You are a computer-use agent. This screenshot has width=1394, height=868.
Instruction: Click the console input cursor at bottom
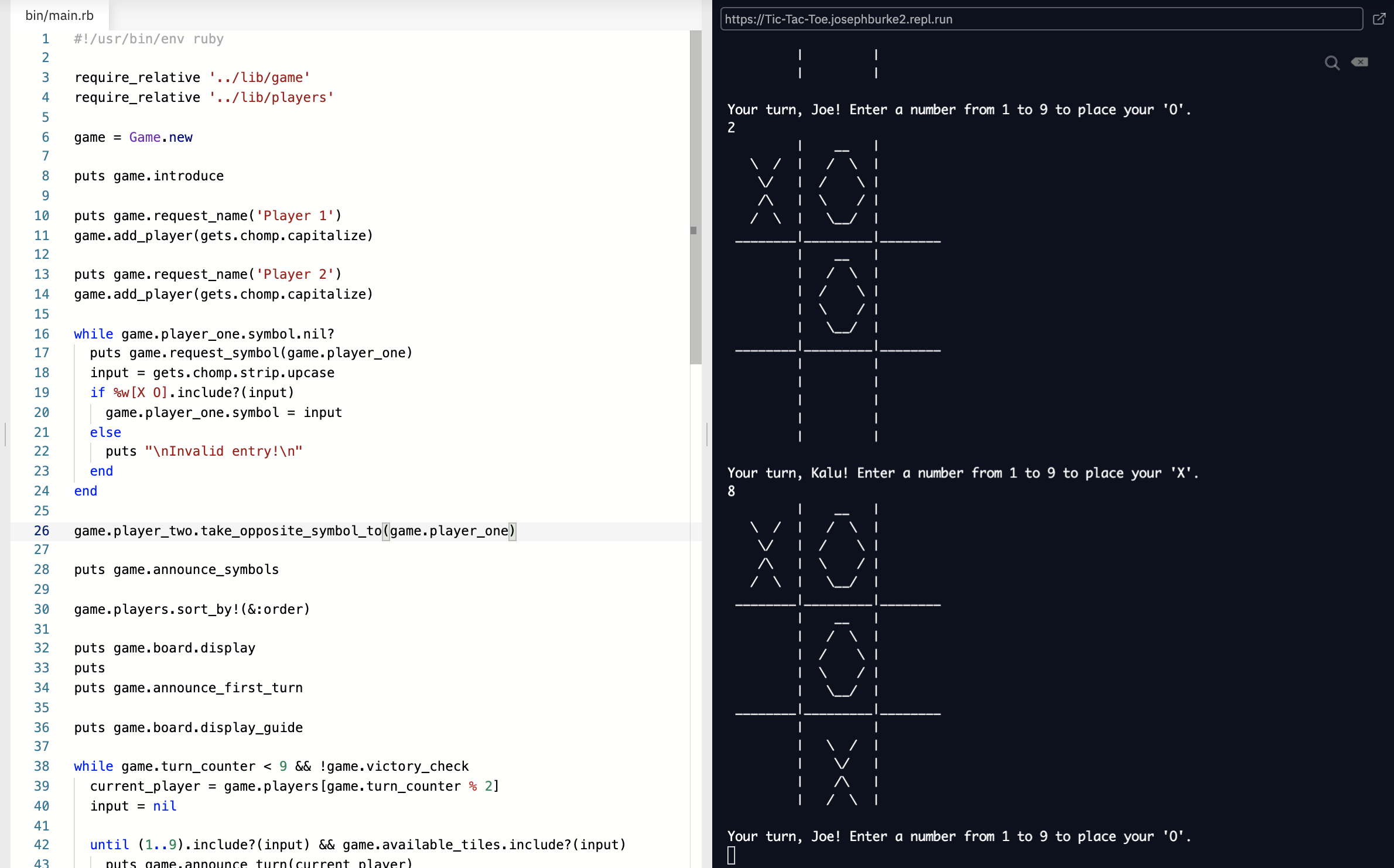pyautogui.click(x=731, y=855)
